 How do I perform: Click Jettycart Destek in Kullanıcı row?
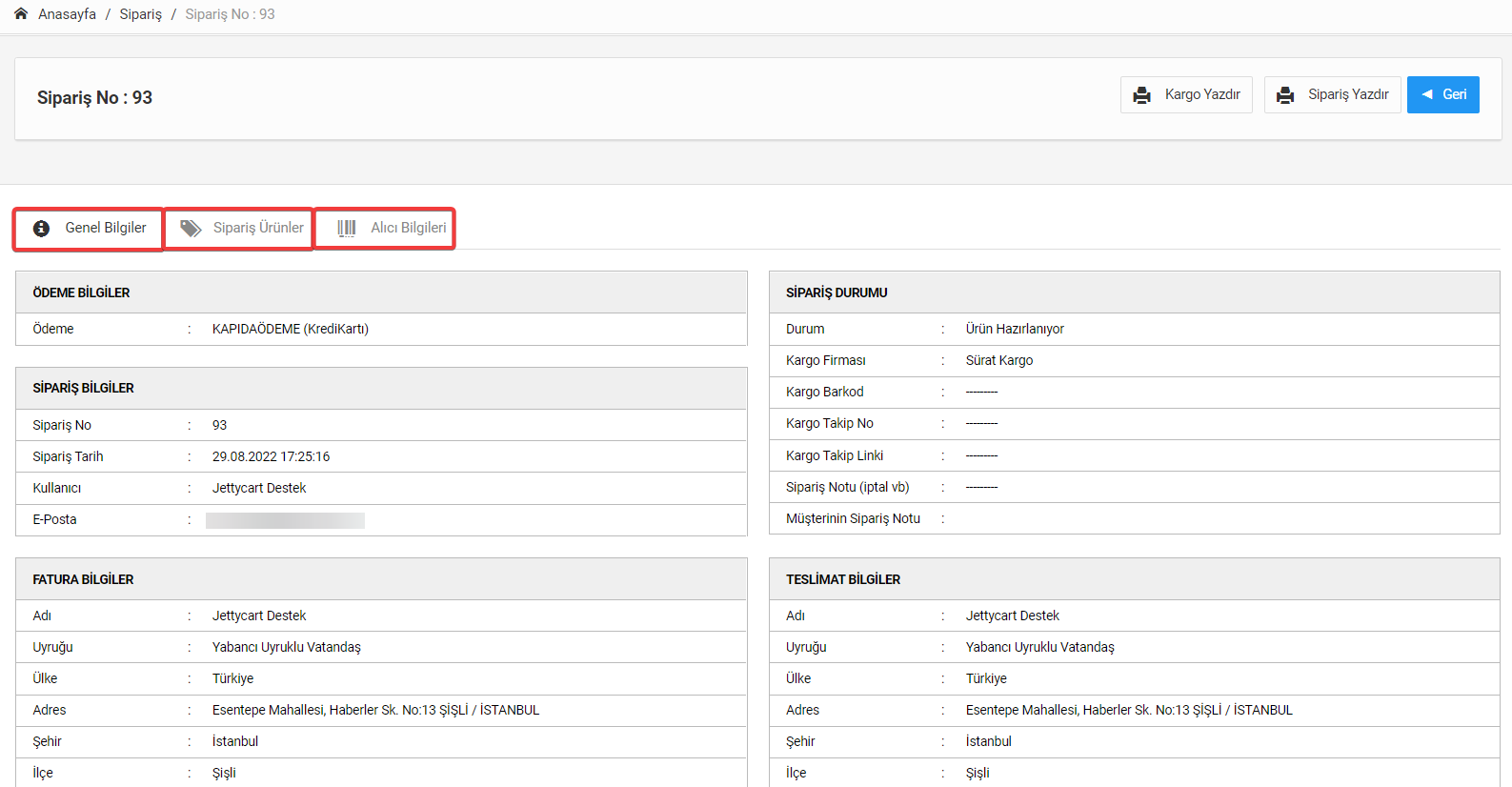[259, 488]
